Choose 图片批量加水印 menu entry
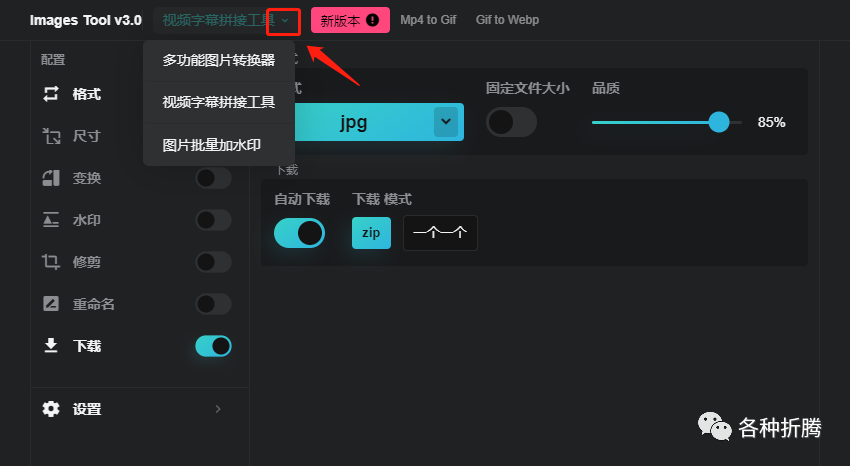850x466 pixels. pos(212,145)
